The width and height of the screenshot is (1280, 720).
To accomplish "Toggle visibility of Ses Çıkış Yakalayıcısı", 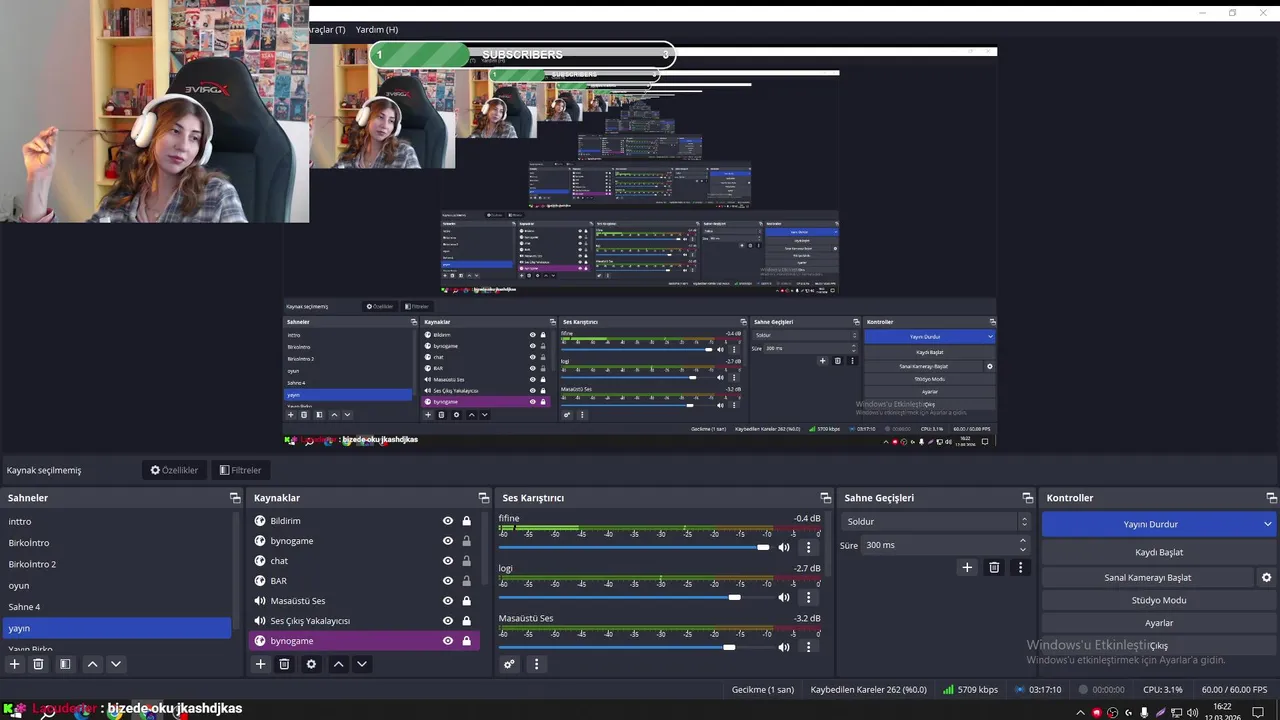I will click(448, 621).
